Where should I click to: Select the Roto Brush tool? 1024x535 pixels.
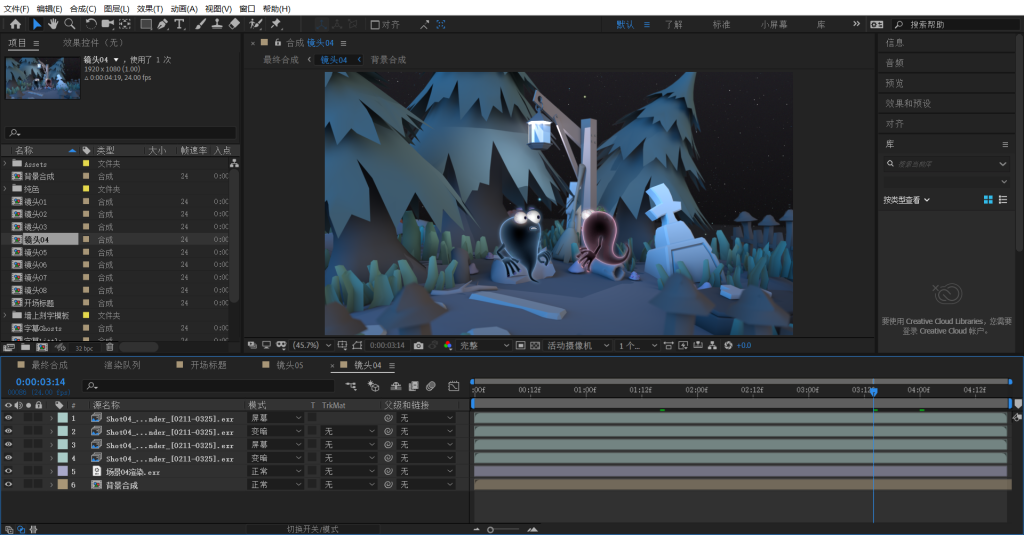point(256,24)
